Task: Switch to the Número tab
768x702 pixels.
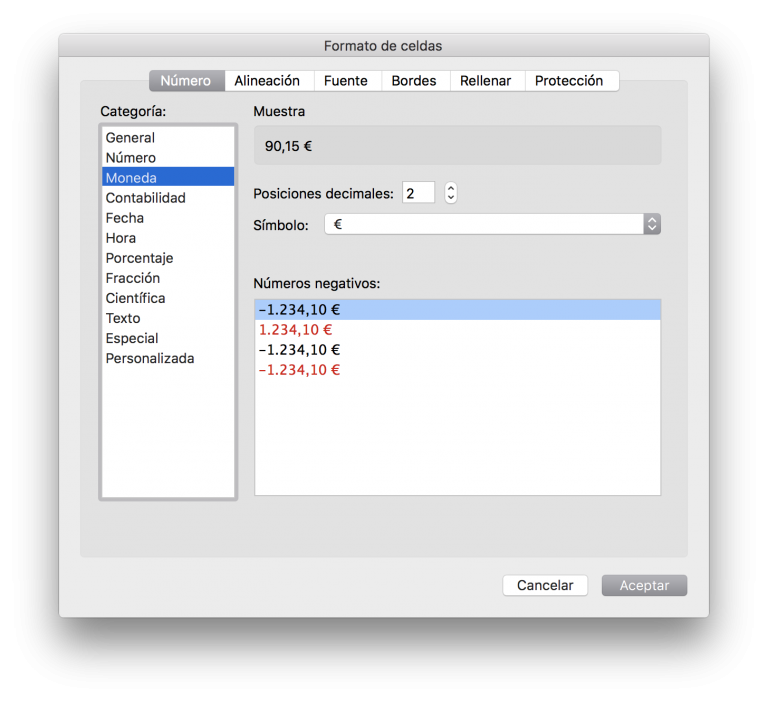Action: 187,81
